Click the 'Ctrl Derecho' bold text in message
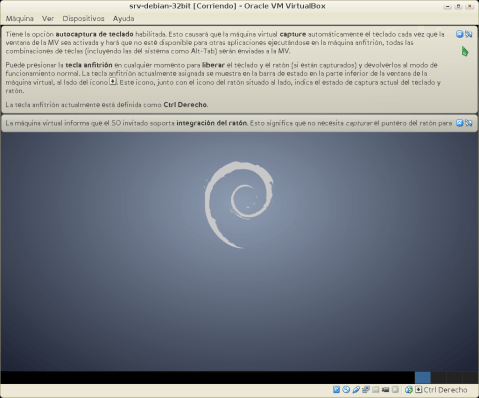This screenshot has width=479, height=398. [185, 105]
